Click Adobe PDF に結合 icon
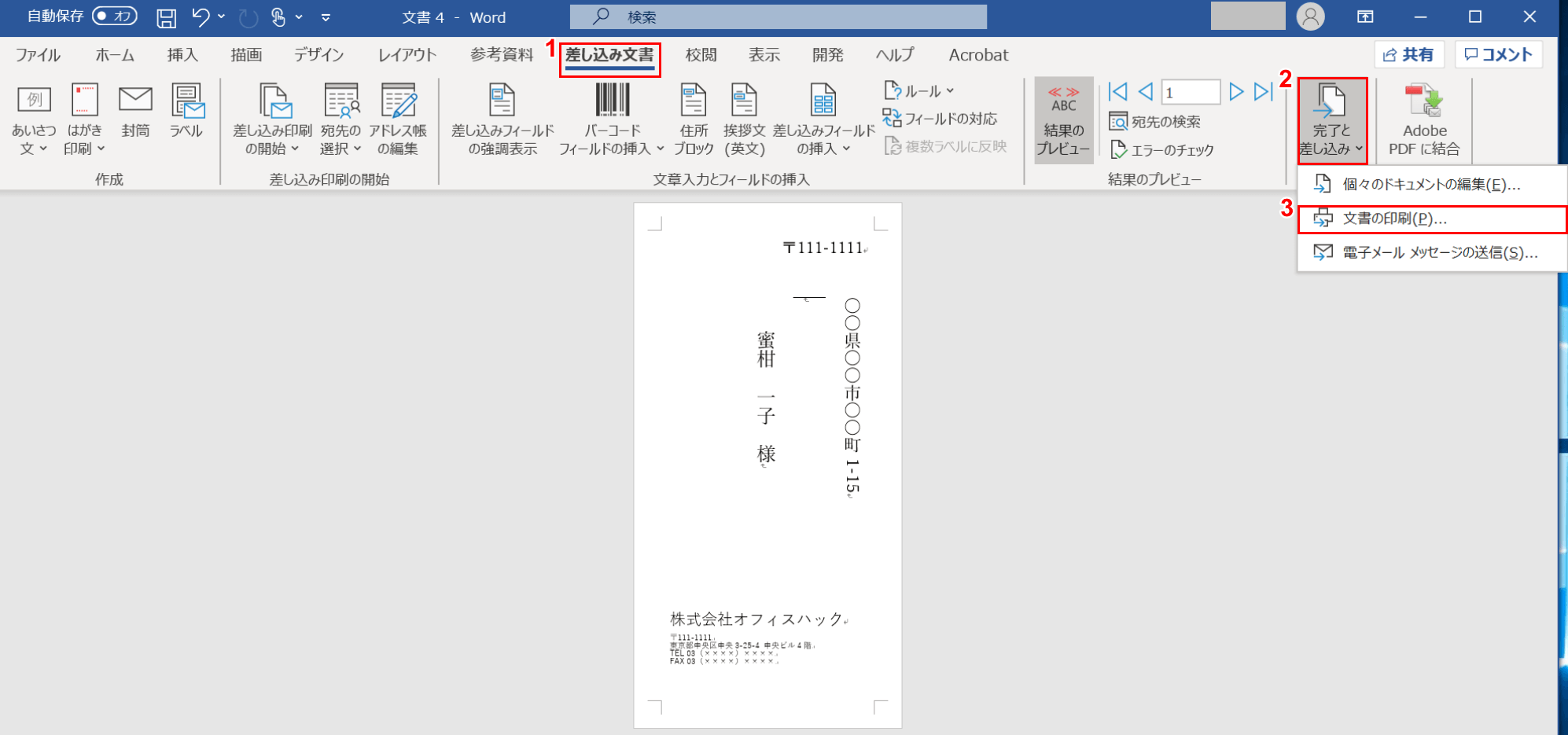Screen dimensions: 1568x735 (x=1424, y=119)
